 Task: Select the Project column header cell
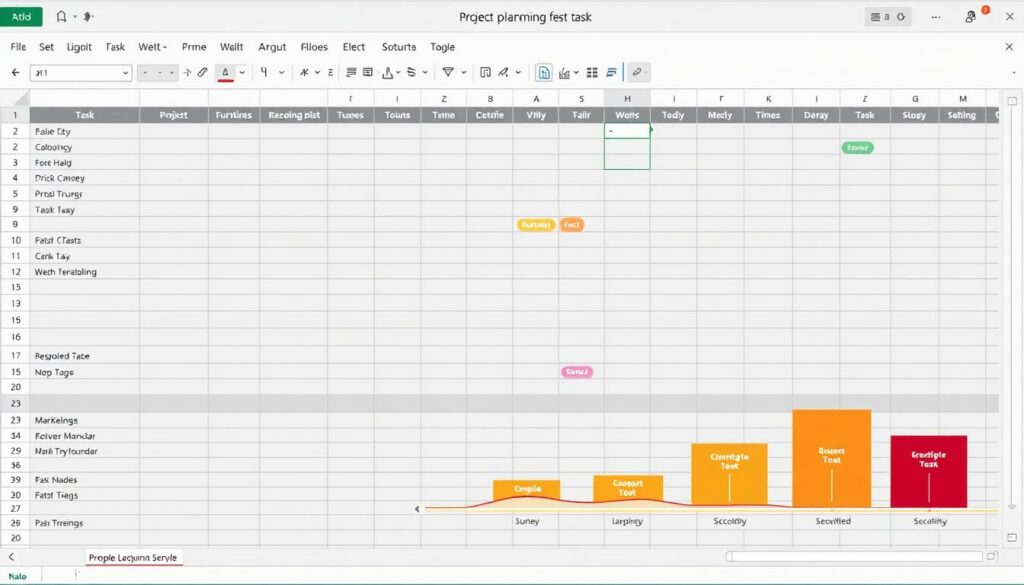(174, 115)
